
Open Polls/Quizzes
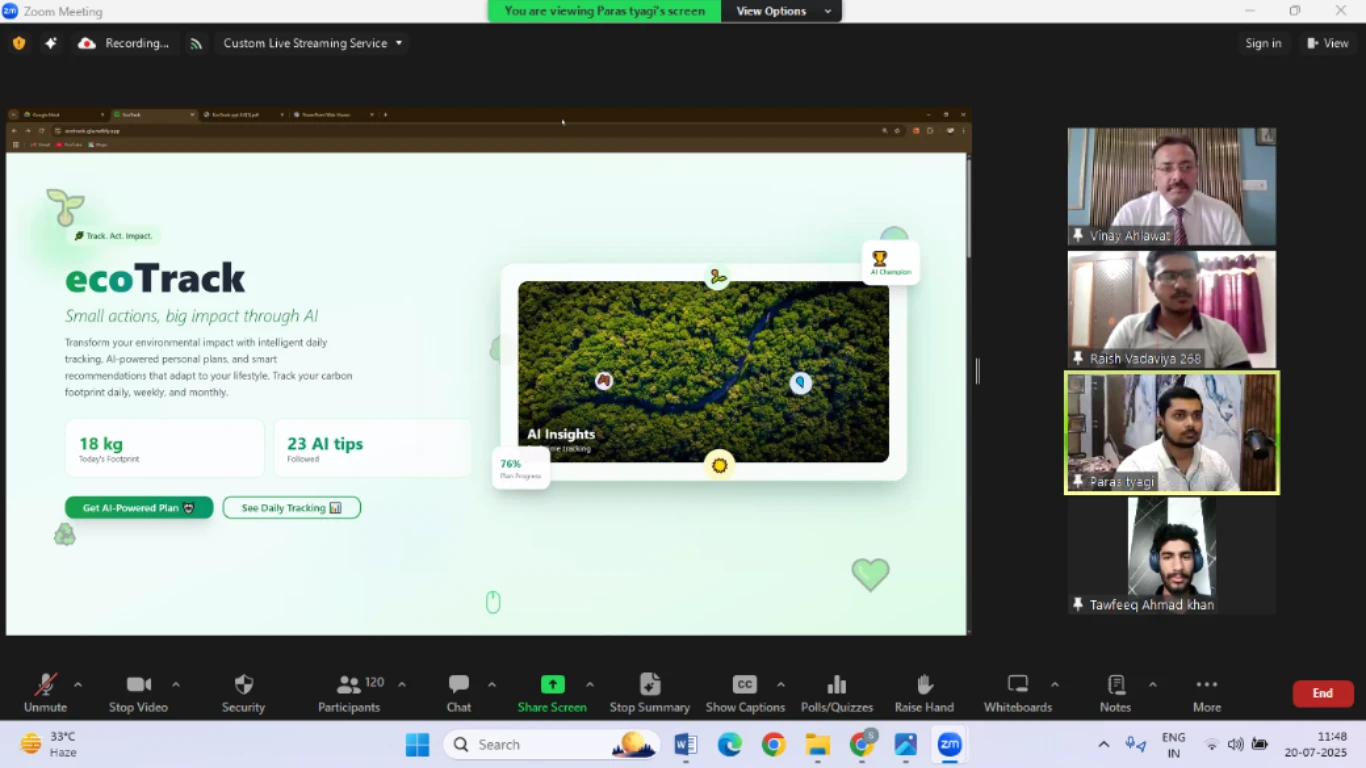837,685
